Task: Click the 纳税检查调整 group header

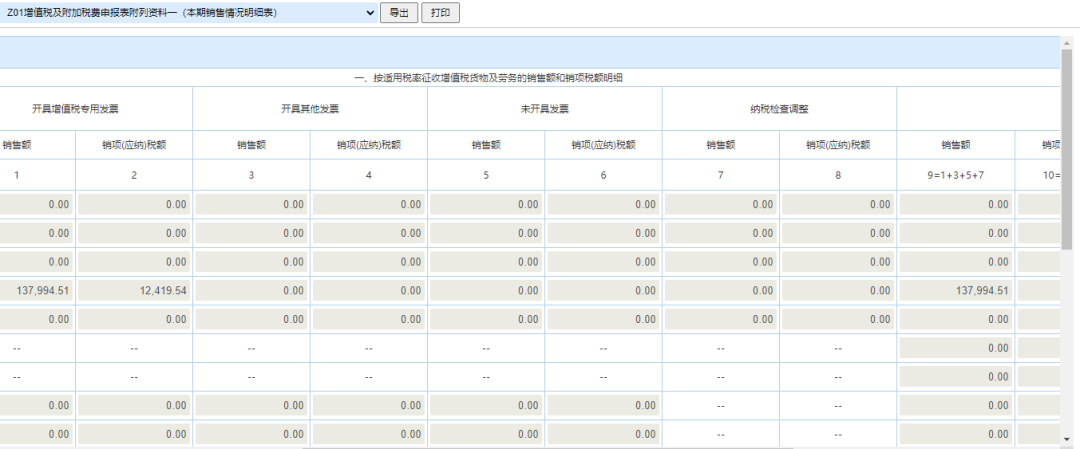Action: 780,109
